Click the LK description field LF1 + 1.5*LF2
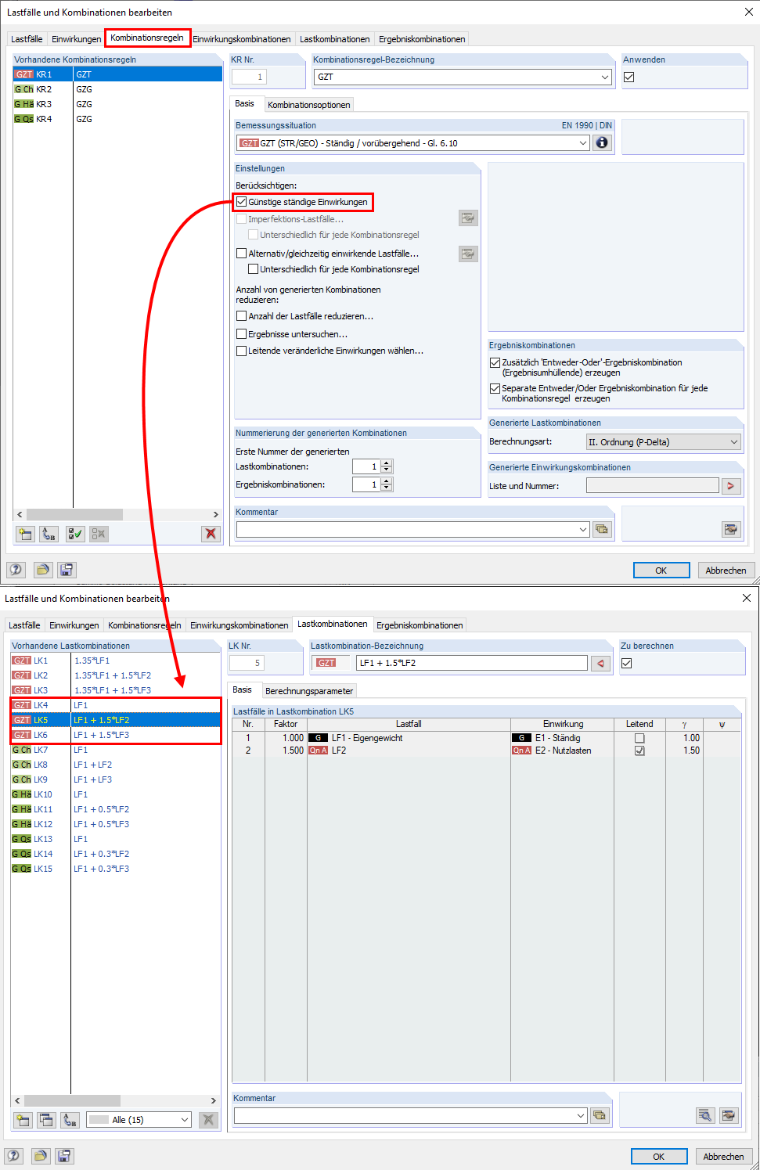Image resolution: width=760 pixels, height=1170 pixels. [x=471, y=663]
